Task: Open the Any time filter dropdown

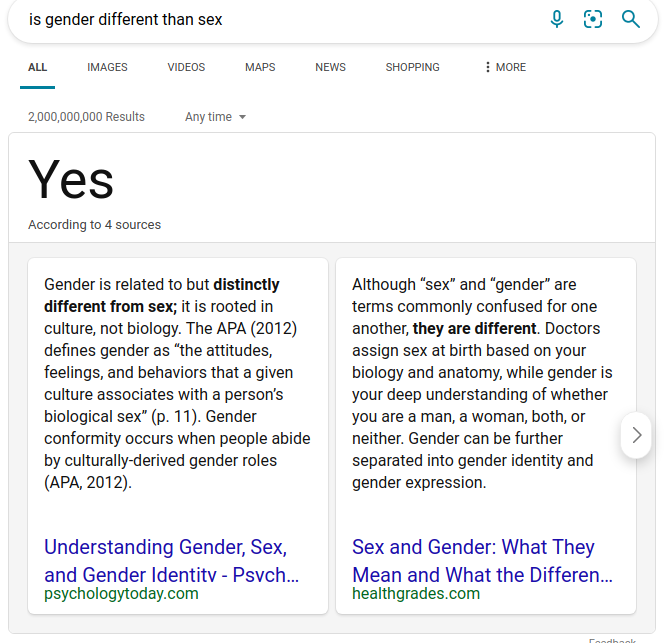Action: pos(215,117)
